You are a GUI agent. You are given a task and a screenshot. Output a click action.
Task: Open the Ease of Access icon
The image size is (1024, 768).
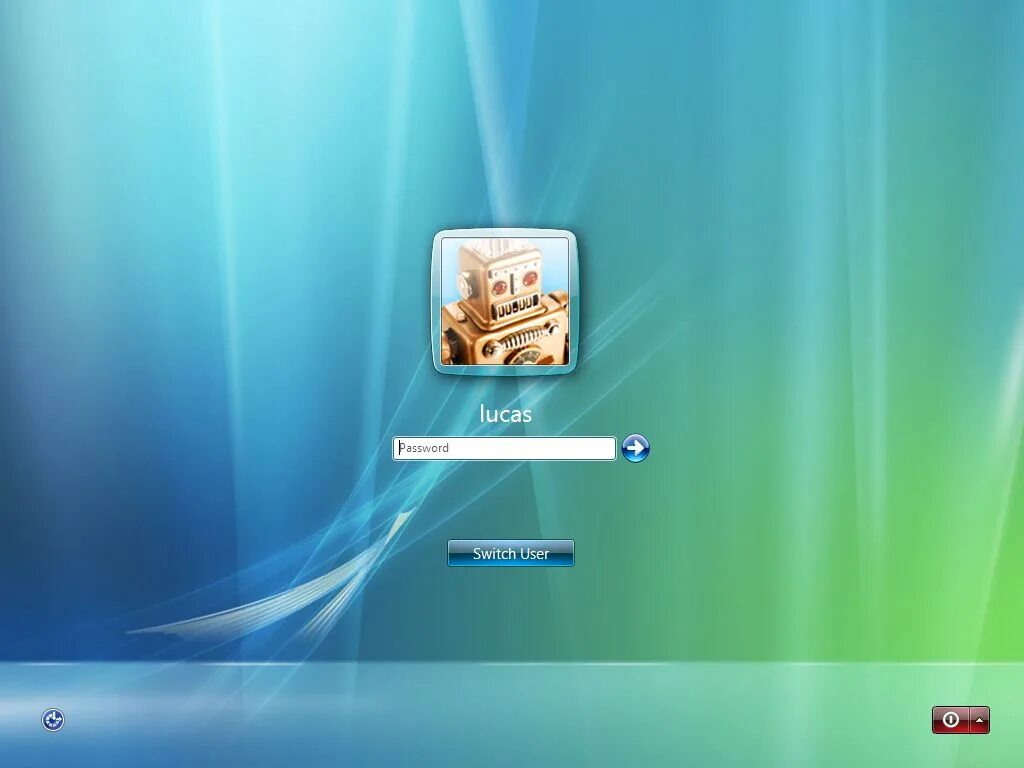pyautogui.click(x=53, y=720)
